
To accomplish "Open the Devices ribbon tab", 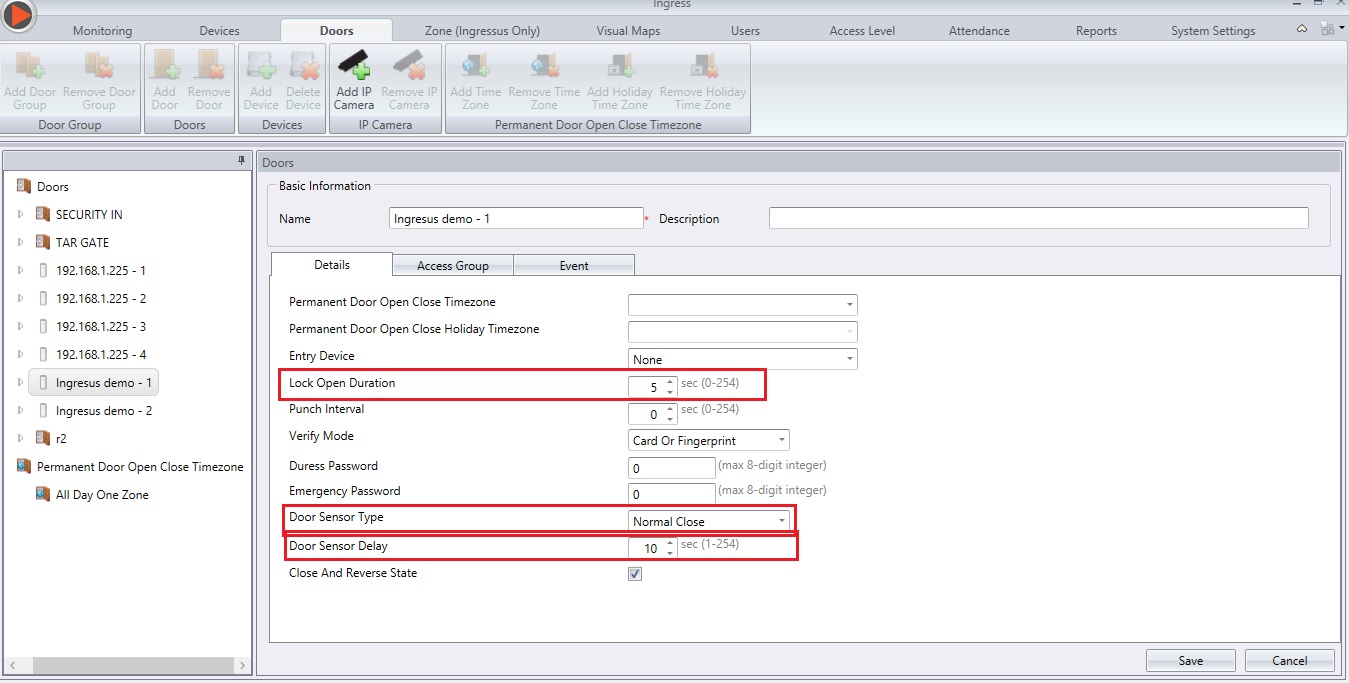I will (x=219, y=31).
